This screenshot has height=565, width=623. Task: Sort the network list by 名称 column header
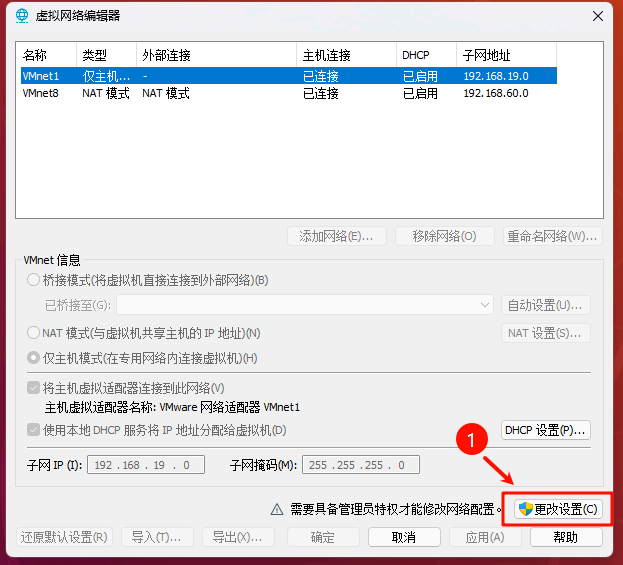(x=46, y=55)
